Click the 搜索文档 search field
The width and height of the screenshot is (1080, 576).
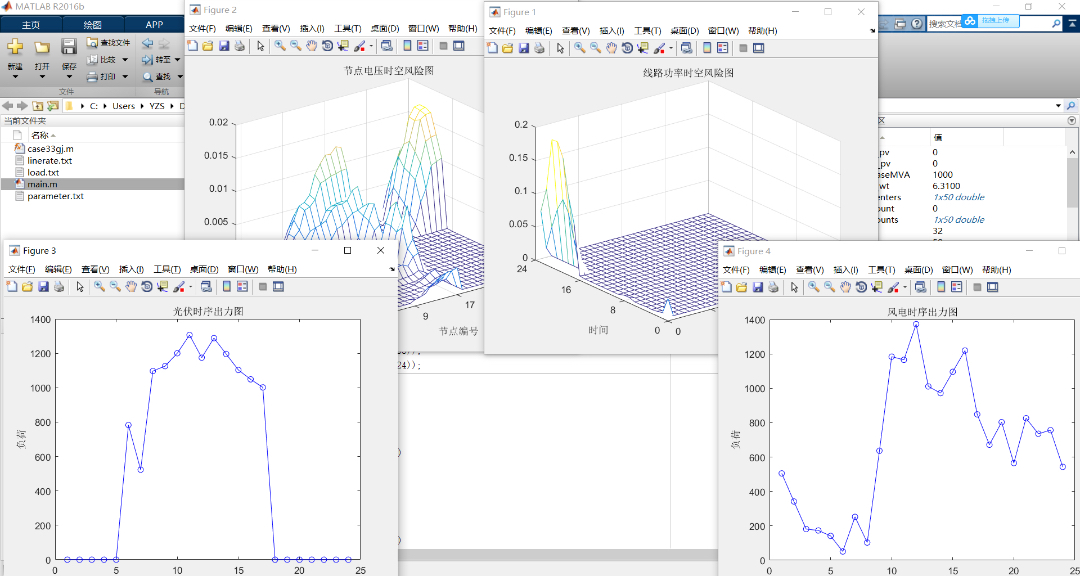(944, 23)
